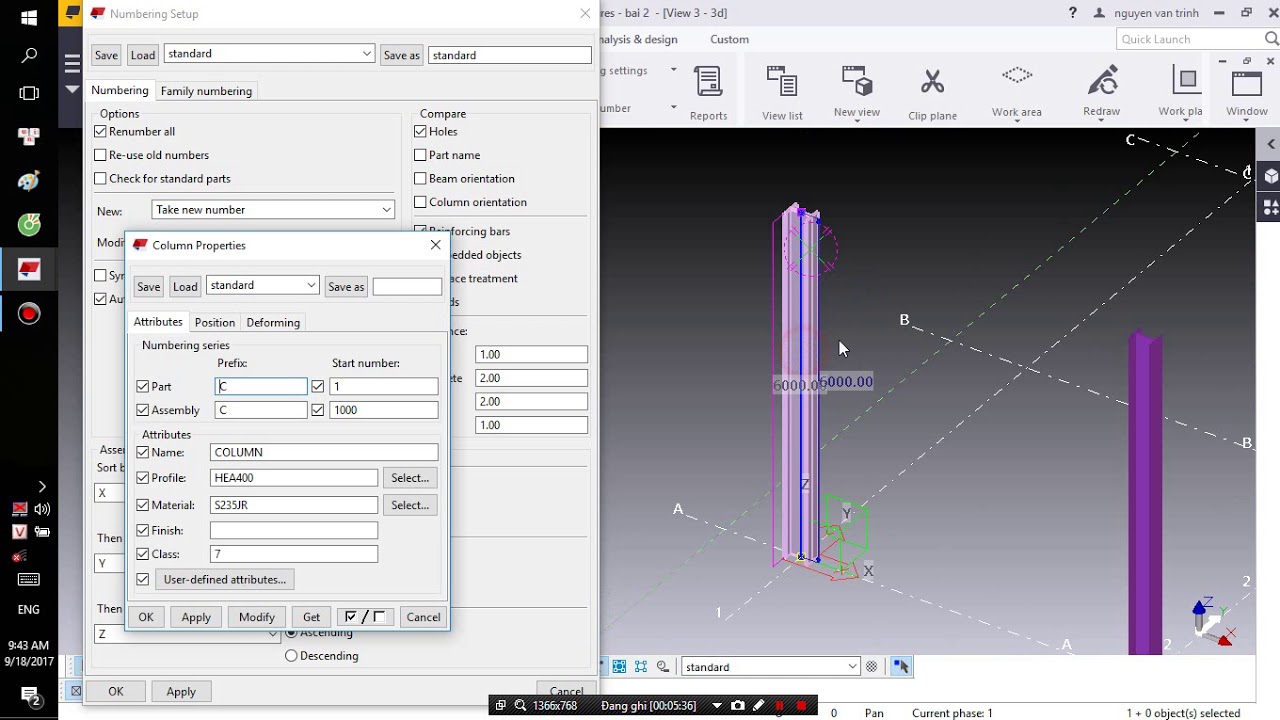The width and height of the screenshot is (1280, 720).
Task: Open the Reports tool in the ribbon
Action: click(x=708, y=94)
